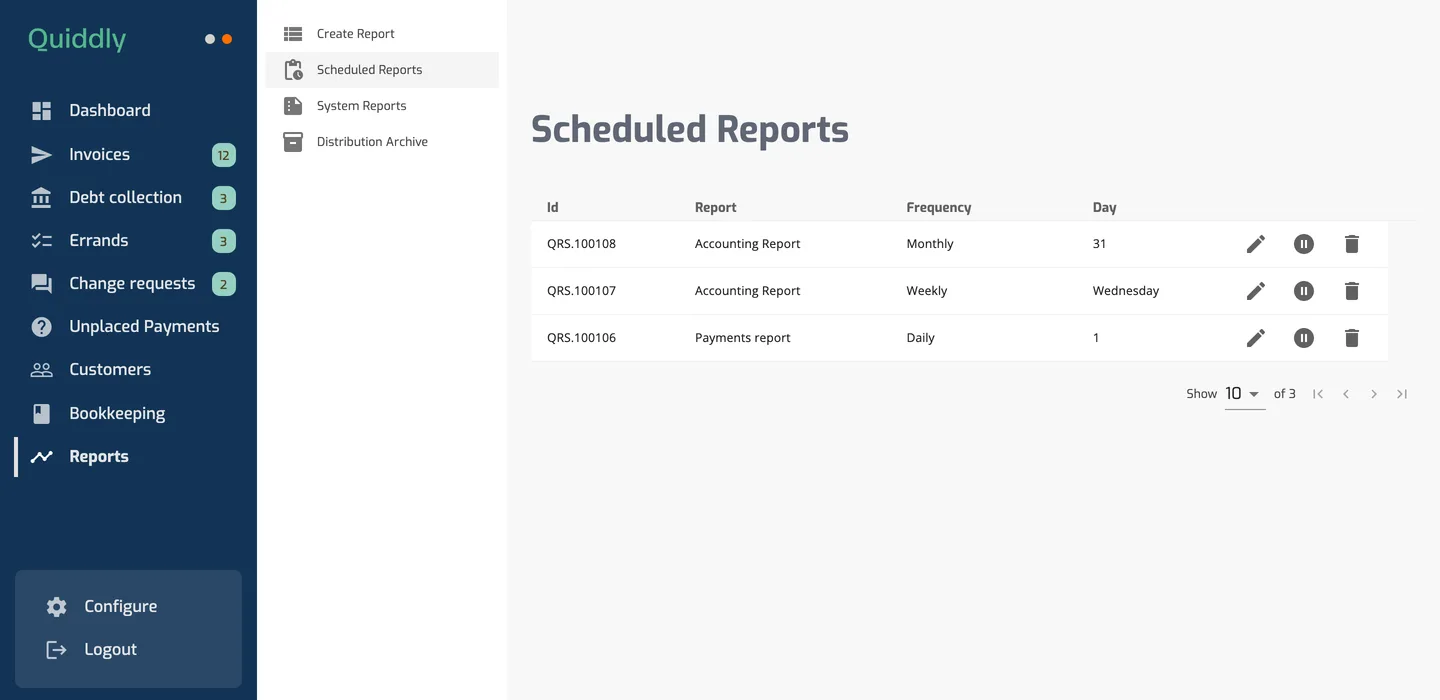The height and width of the screenshot is (700, 1440).
Task: Click the Customers people icon
Action: tap(41, 370)
